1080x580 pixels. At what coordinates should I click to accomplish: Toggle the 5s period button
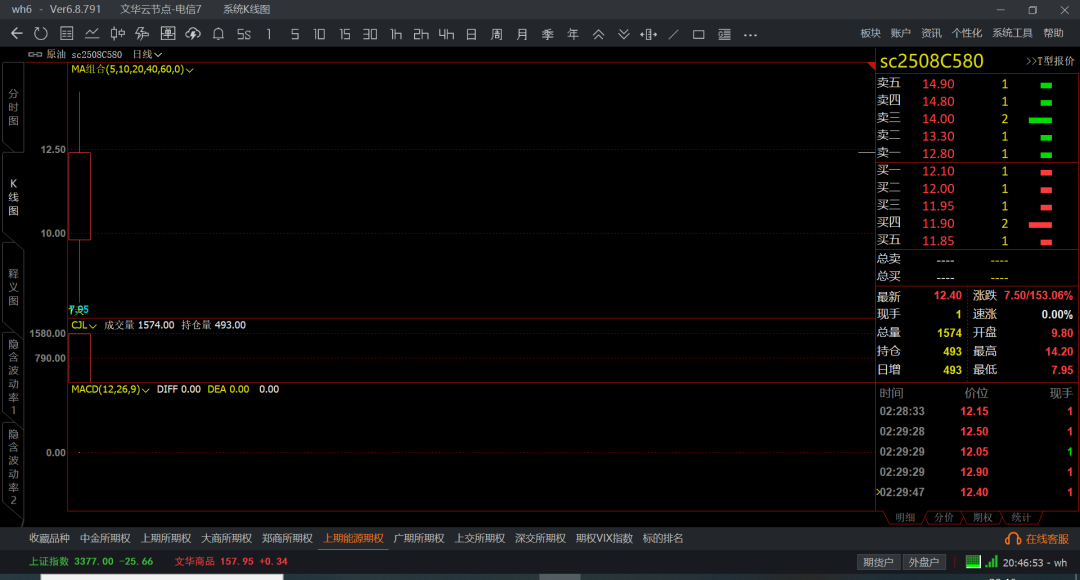[244, 34]
